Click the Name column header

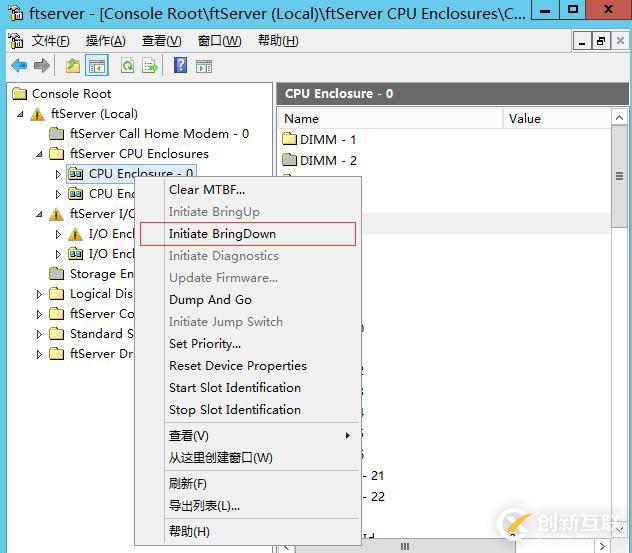pyautogui.click(x=390, y=119)
